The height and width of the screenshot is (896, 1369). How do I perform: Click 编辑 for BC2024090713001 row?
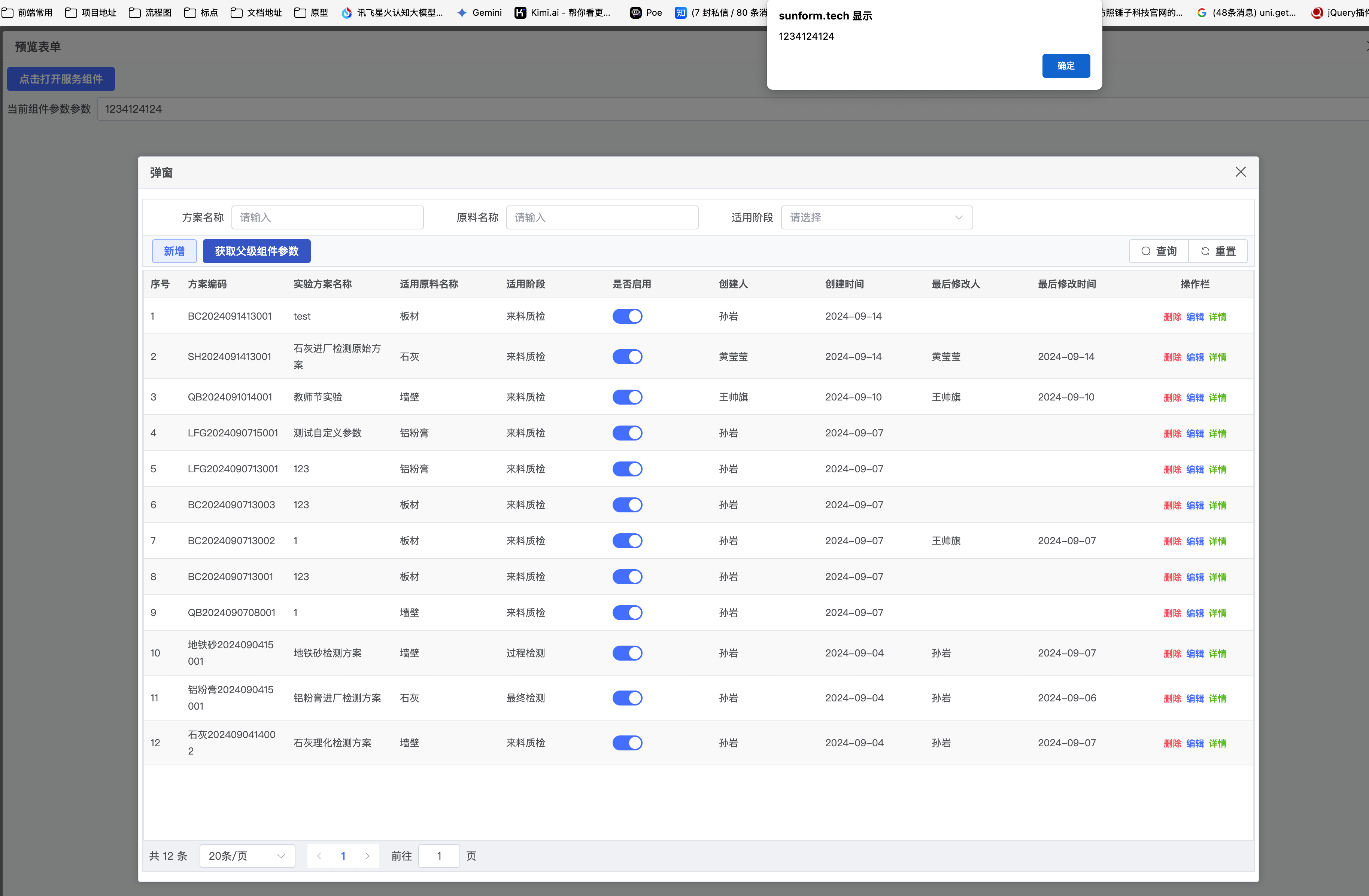[1195, 577]
